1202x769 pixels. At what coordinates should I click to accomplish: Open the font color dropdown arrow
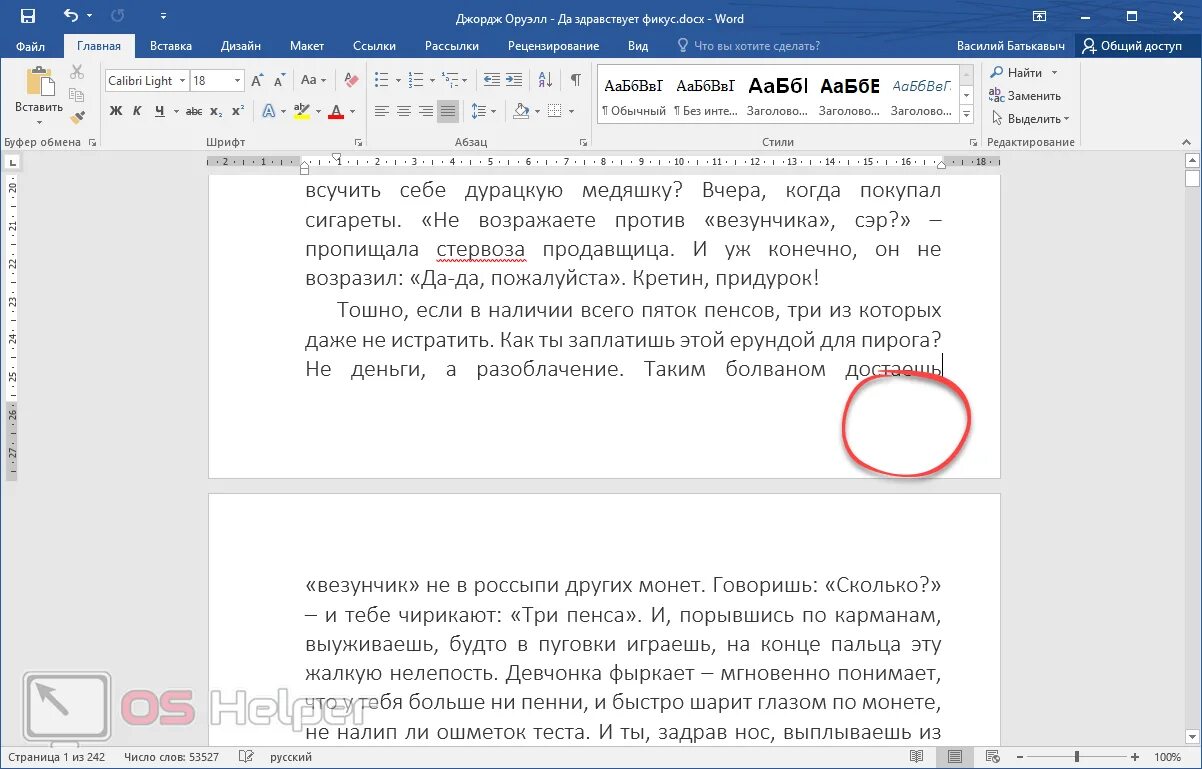pyautogui.click(x=353, y=111)
